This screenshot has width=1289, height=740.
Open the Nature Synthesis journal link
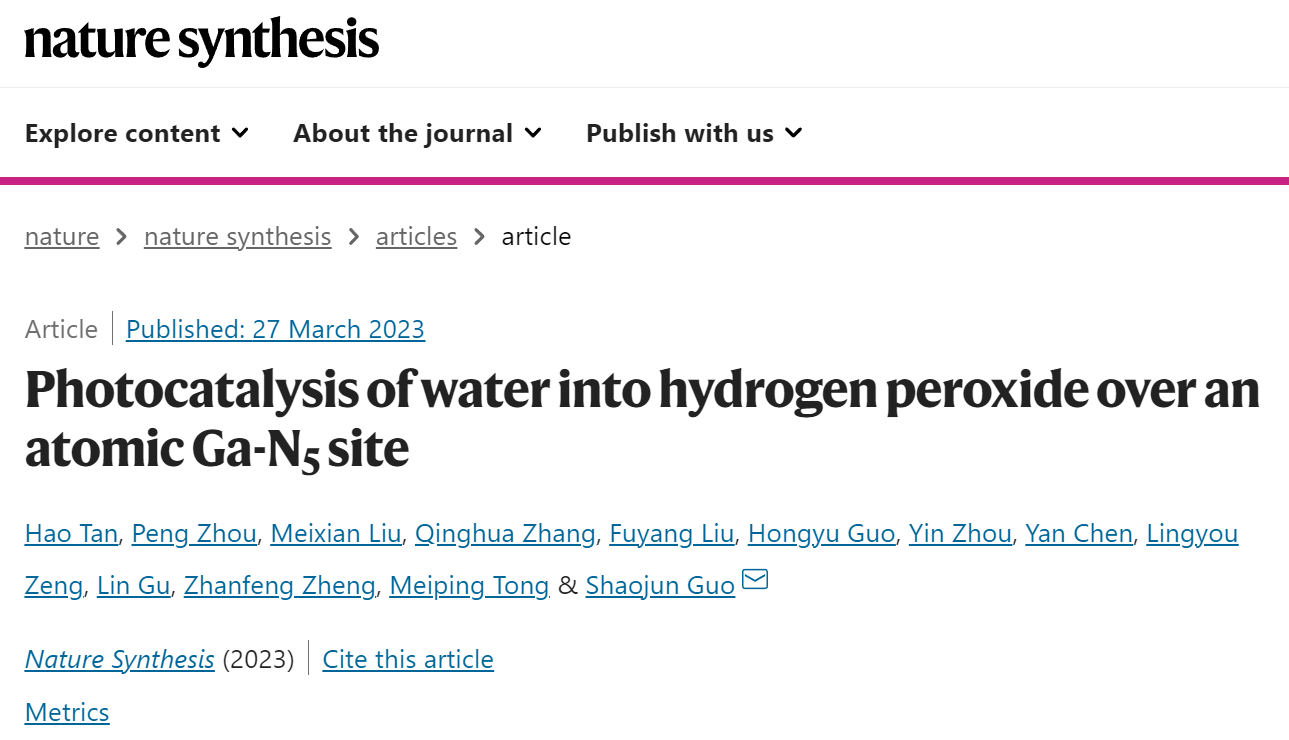click(x=120, y=660)
